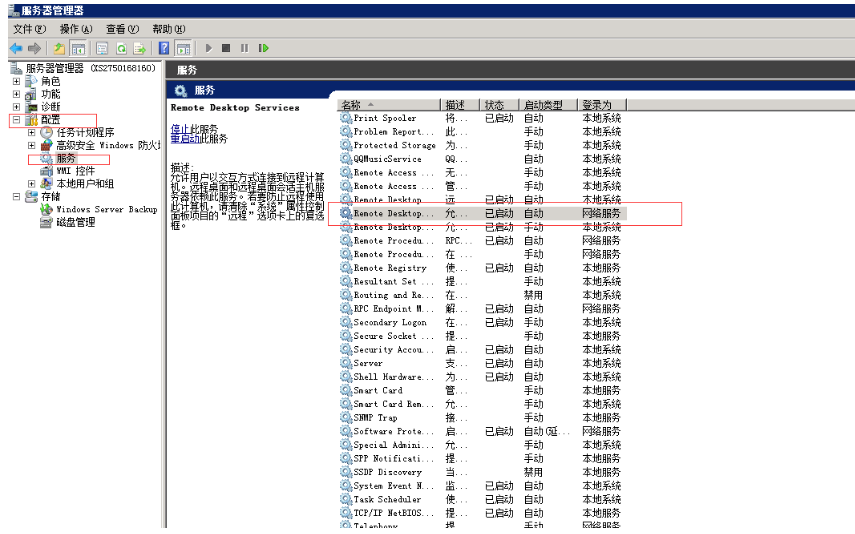
Task: Click the 重启动 service link
Action: point(183,139)
